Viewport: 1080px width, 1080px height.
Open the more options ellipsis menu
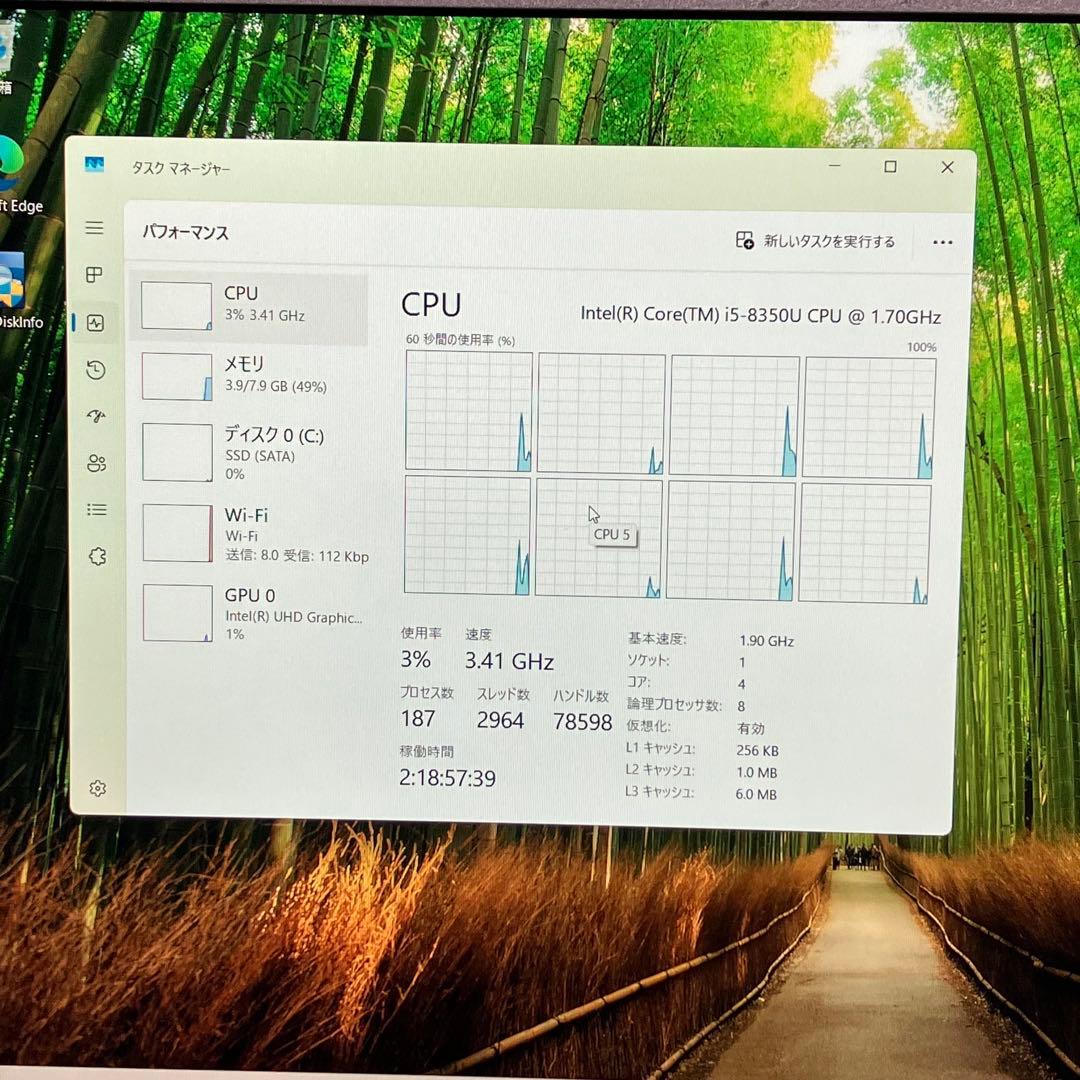tap(941, 242)
